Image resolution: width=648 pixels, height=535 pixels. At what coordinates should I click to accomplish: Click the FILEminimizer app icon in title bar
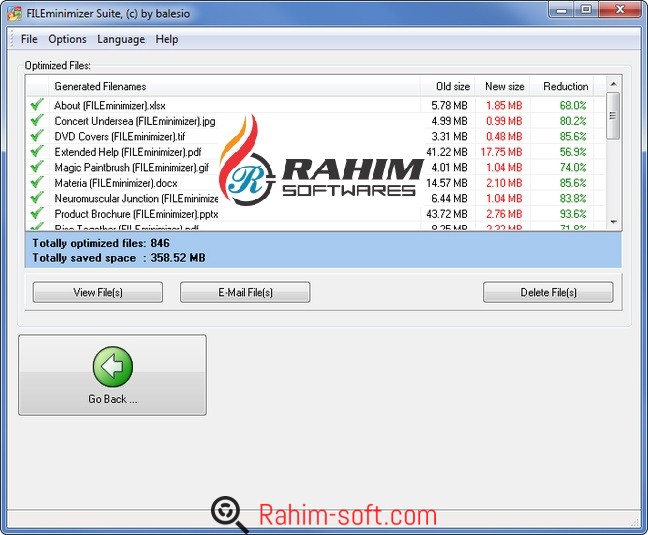point(14,13)
